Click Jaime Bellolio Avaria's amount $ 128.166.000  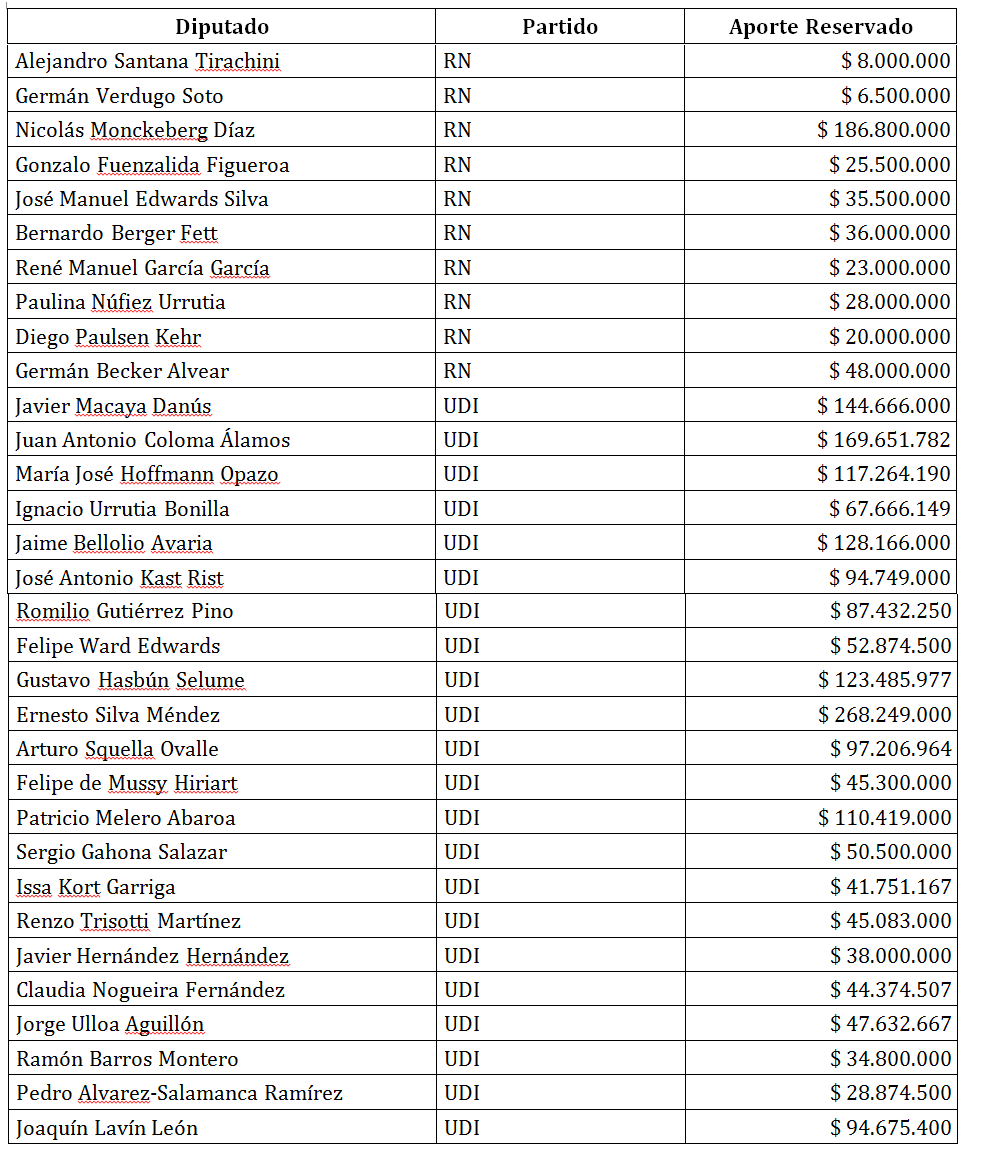(883, 543)
